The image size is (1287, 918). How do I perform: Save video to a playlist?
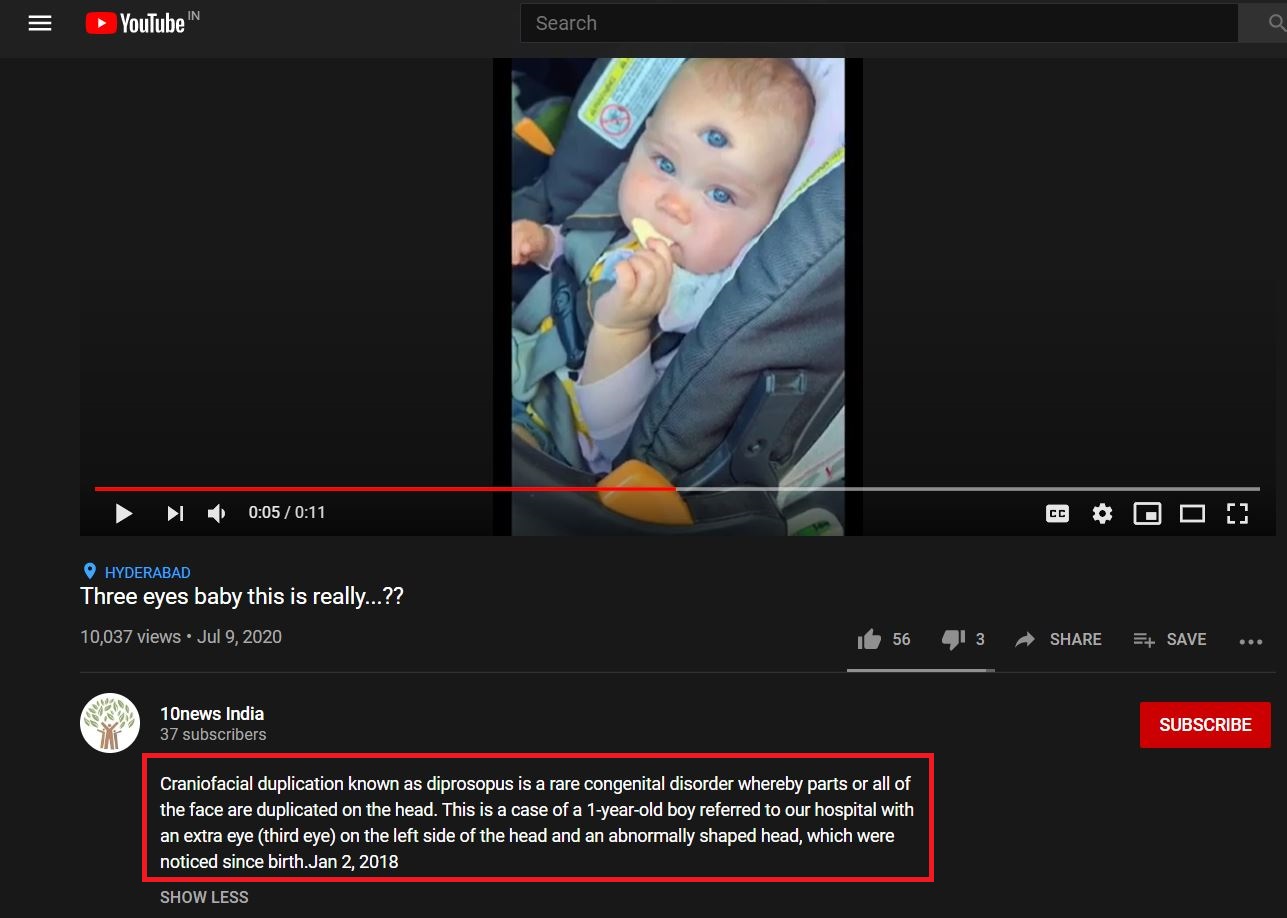[1169, 639]
